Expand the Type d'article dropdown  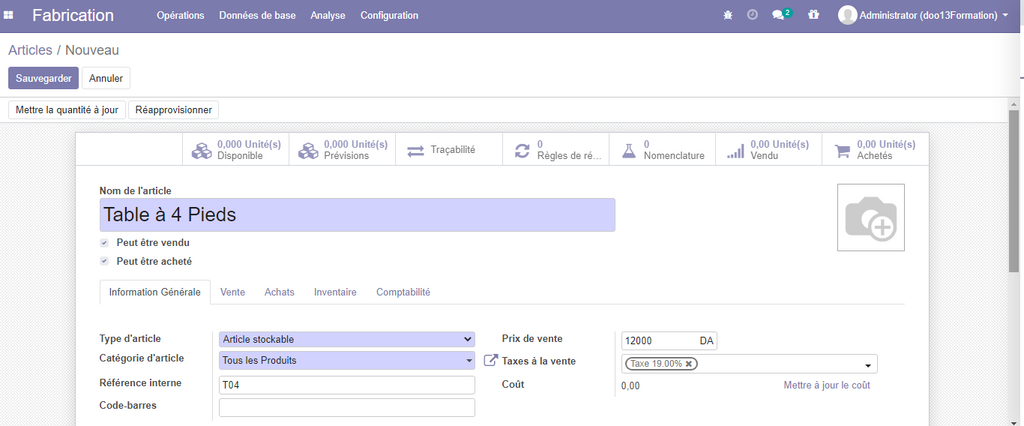(346, 339)
